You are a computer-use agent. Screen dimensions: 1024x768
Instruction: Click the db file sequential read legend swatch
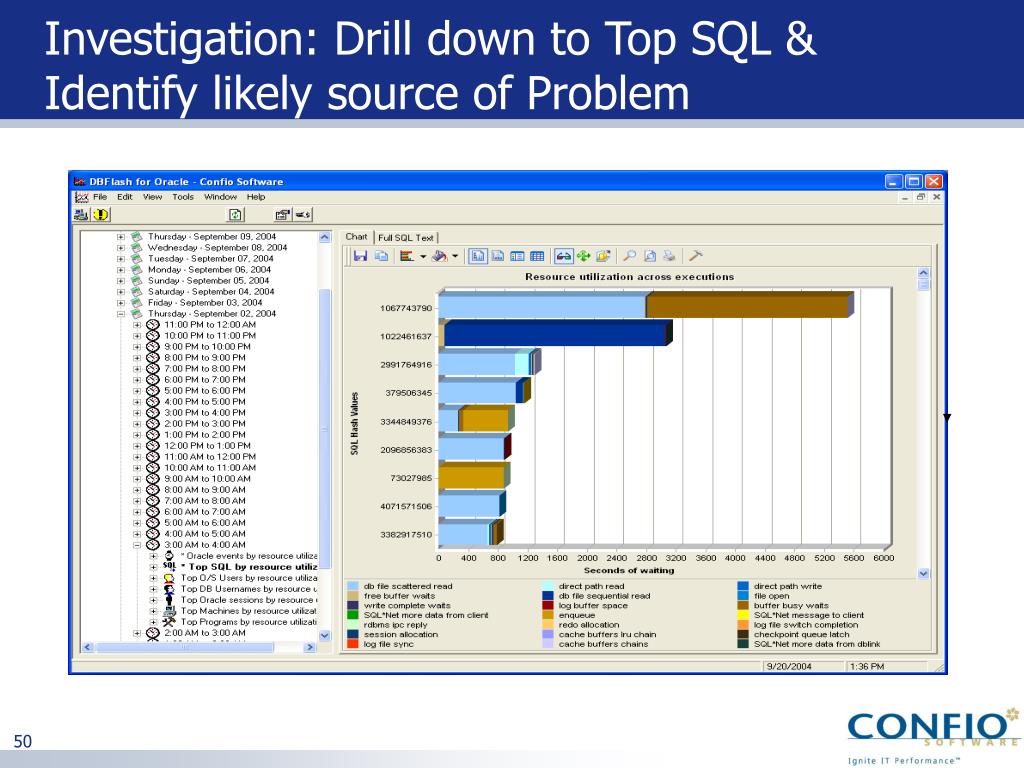(x=548, y=596)
